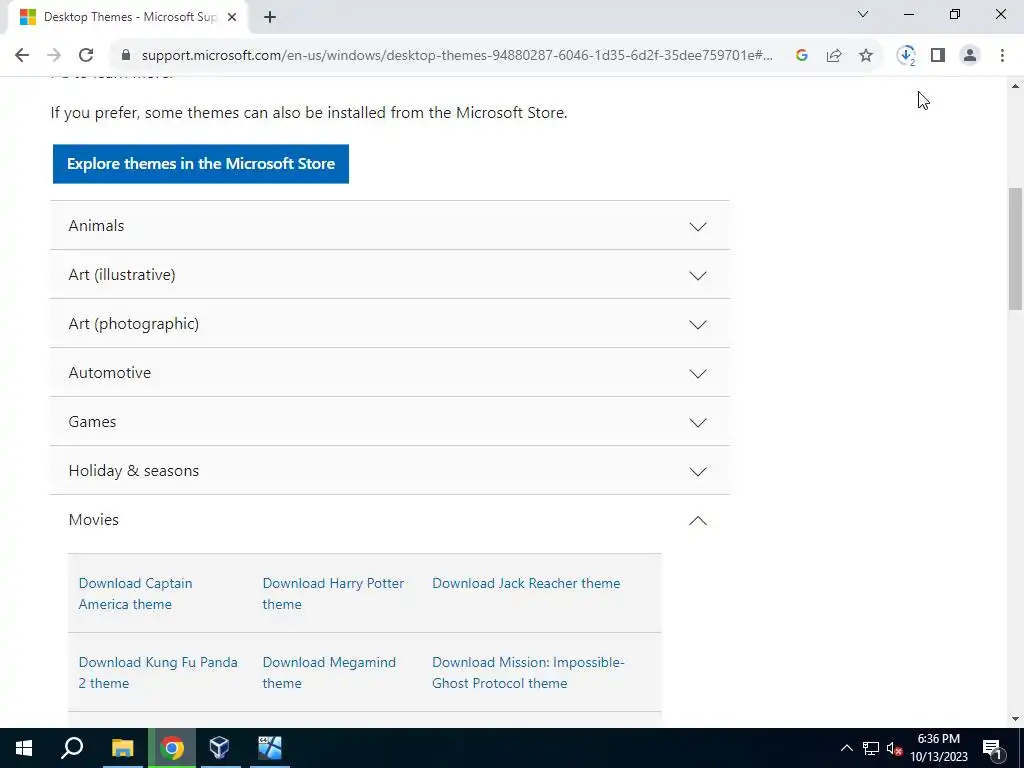
Task: Show hidden system tray icons
Action: point(846,748)
